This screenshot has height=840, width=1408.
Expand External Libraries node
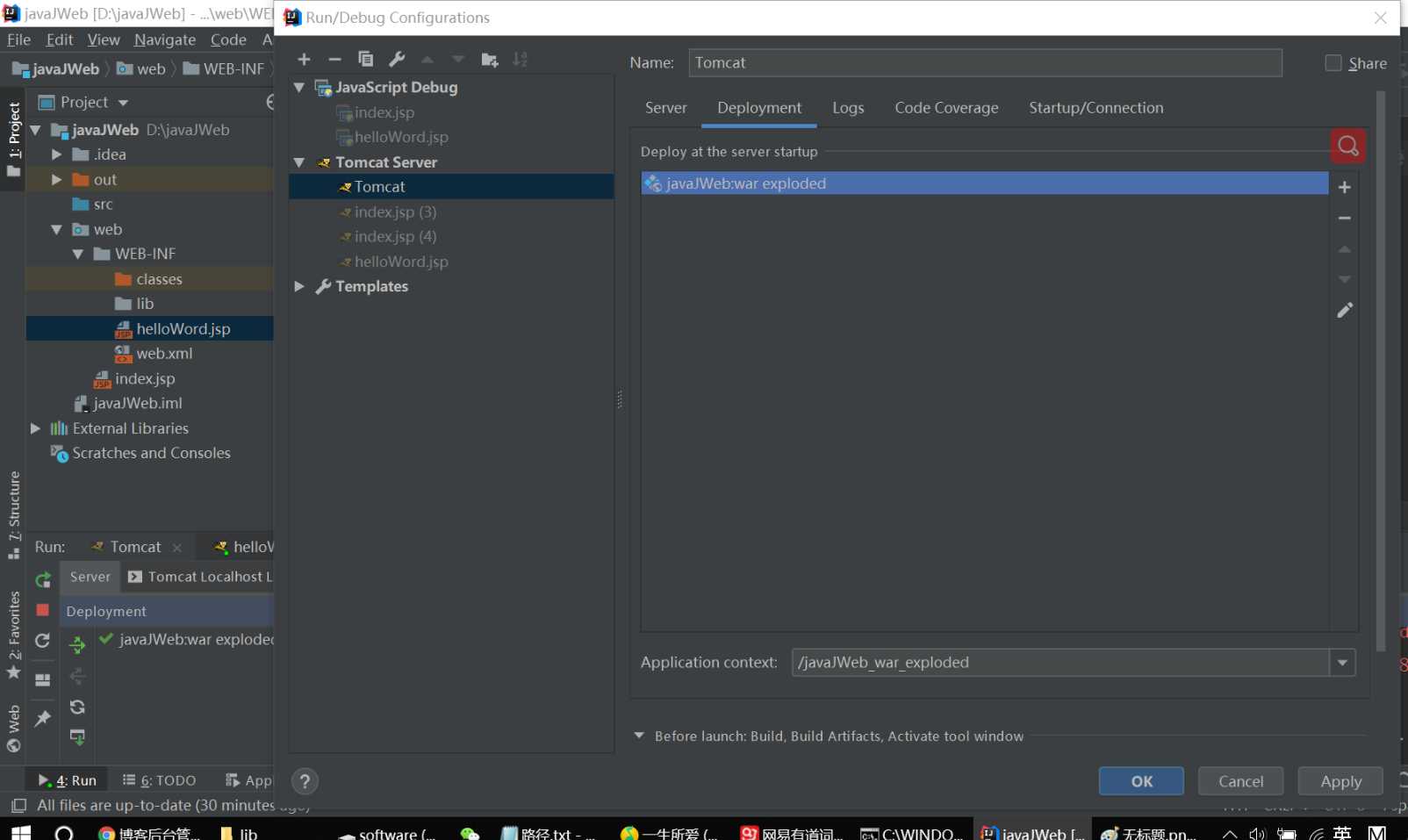35,428
